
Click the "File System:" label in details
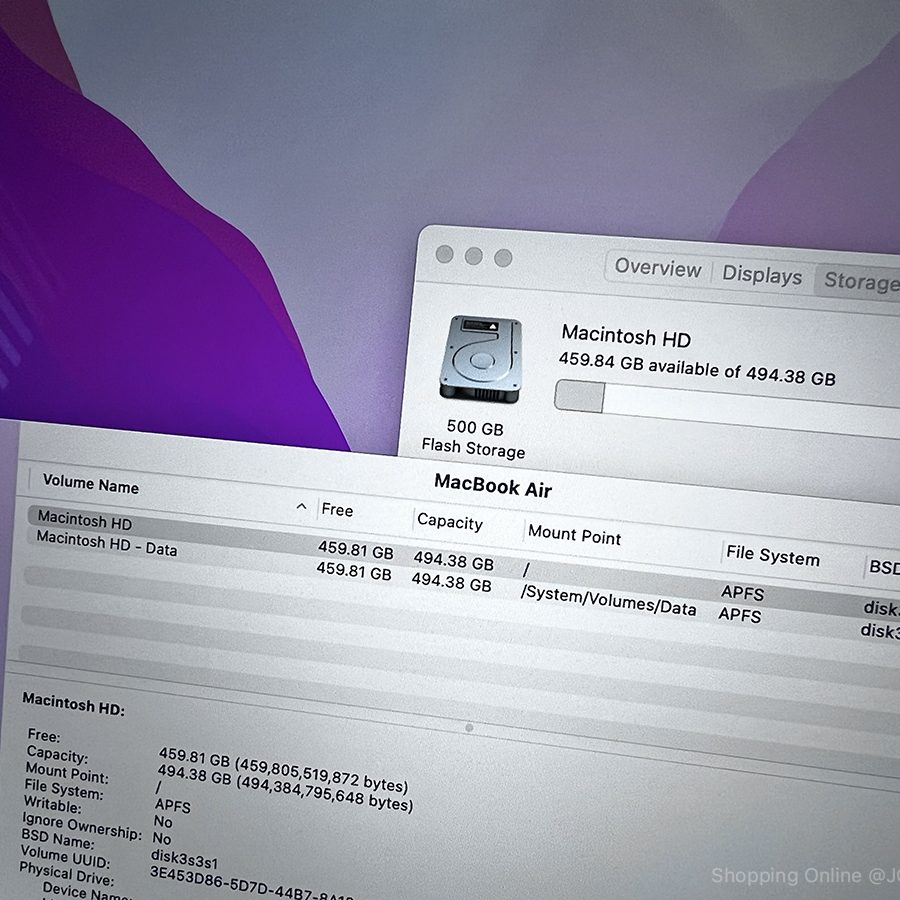(x=64, y=789)
